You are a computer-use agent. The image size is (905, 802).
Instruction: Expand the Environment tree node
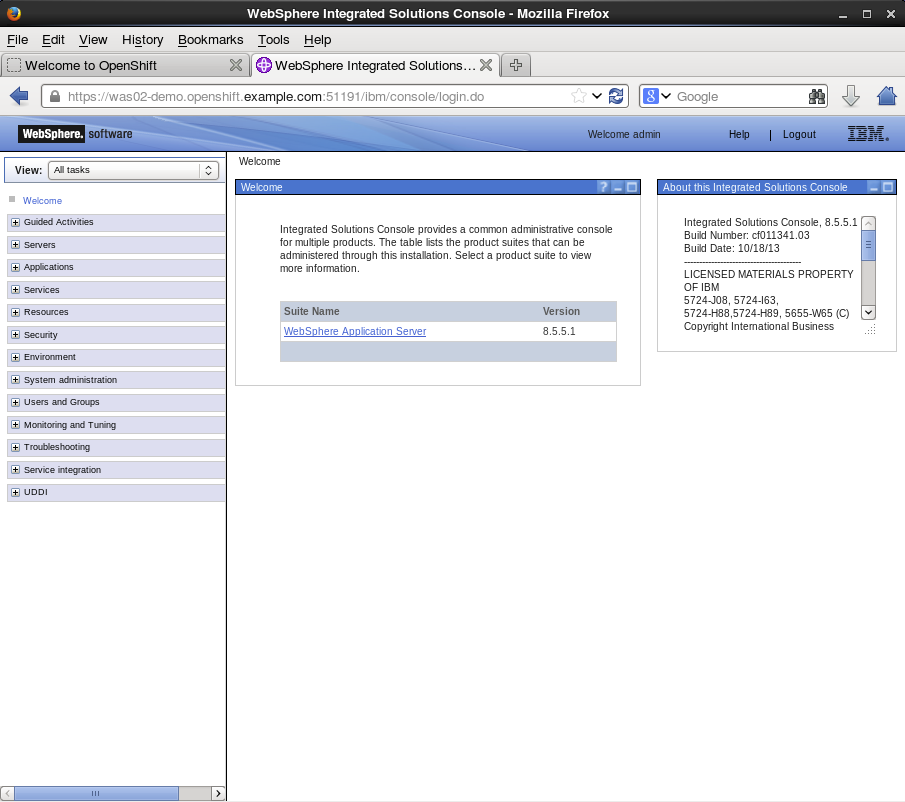click(x=16, y=357)
